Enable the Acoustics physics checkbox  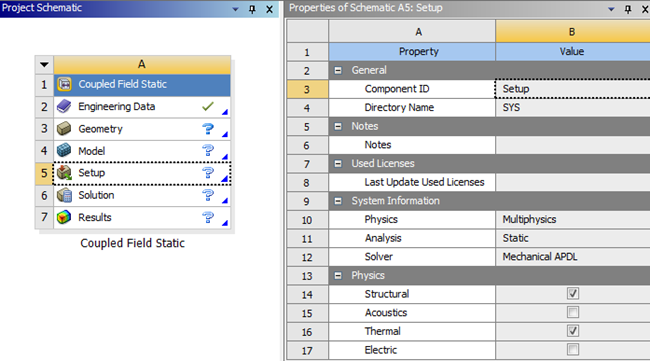pos(573,313)
